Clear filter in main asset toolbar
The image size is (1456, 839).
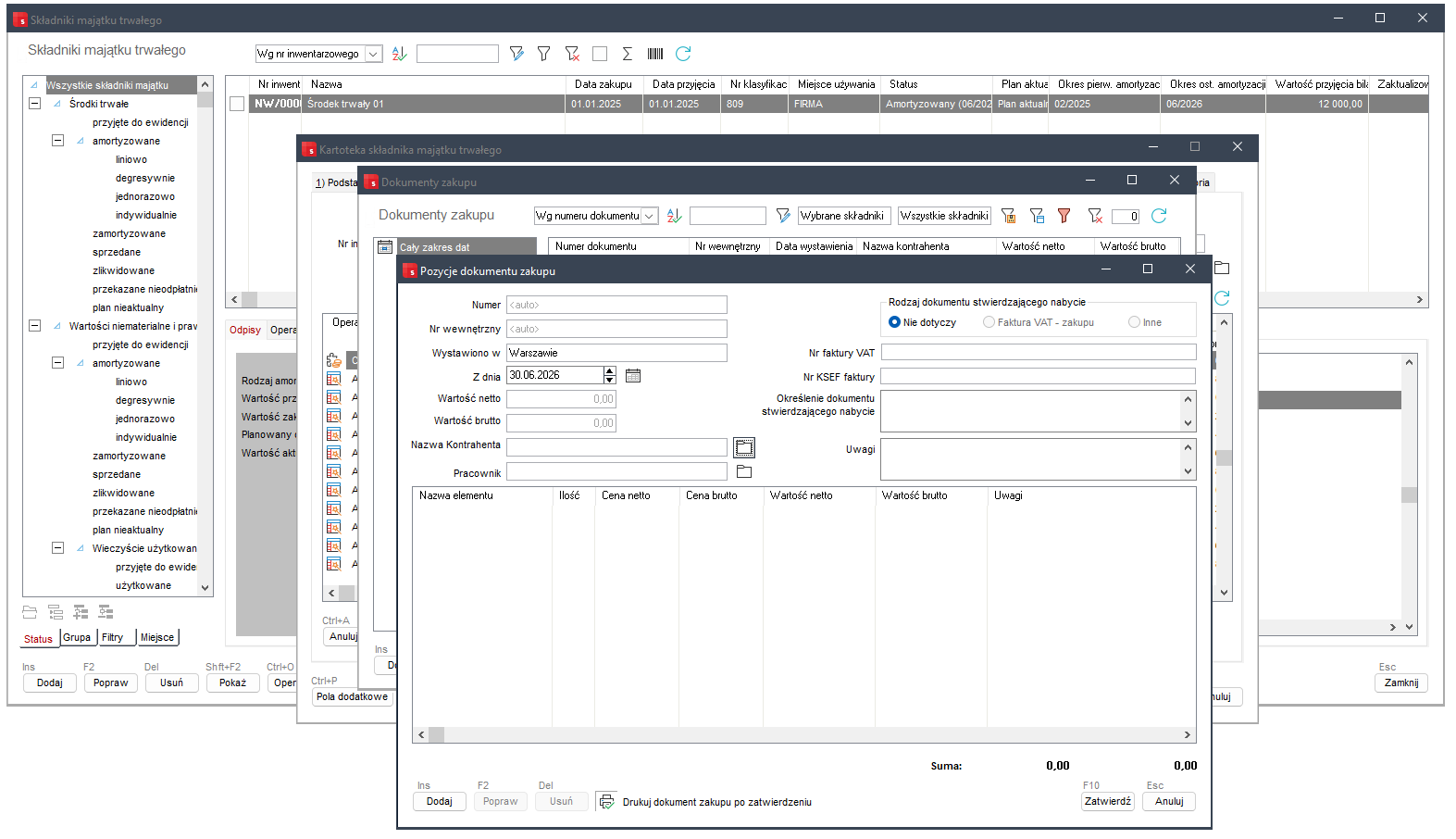(572, 55)
